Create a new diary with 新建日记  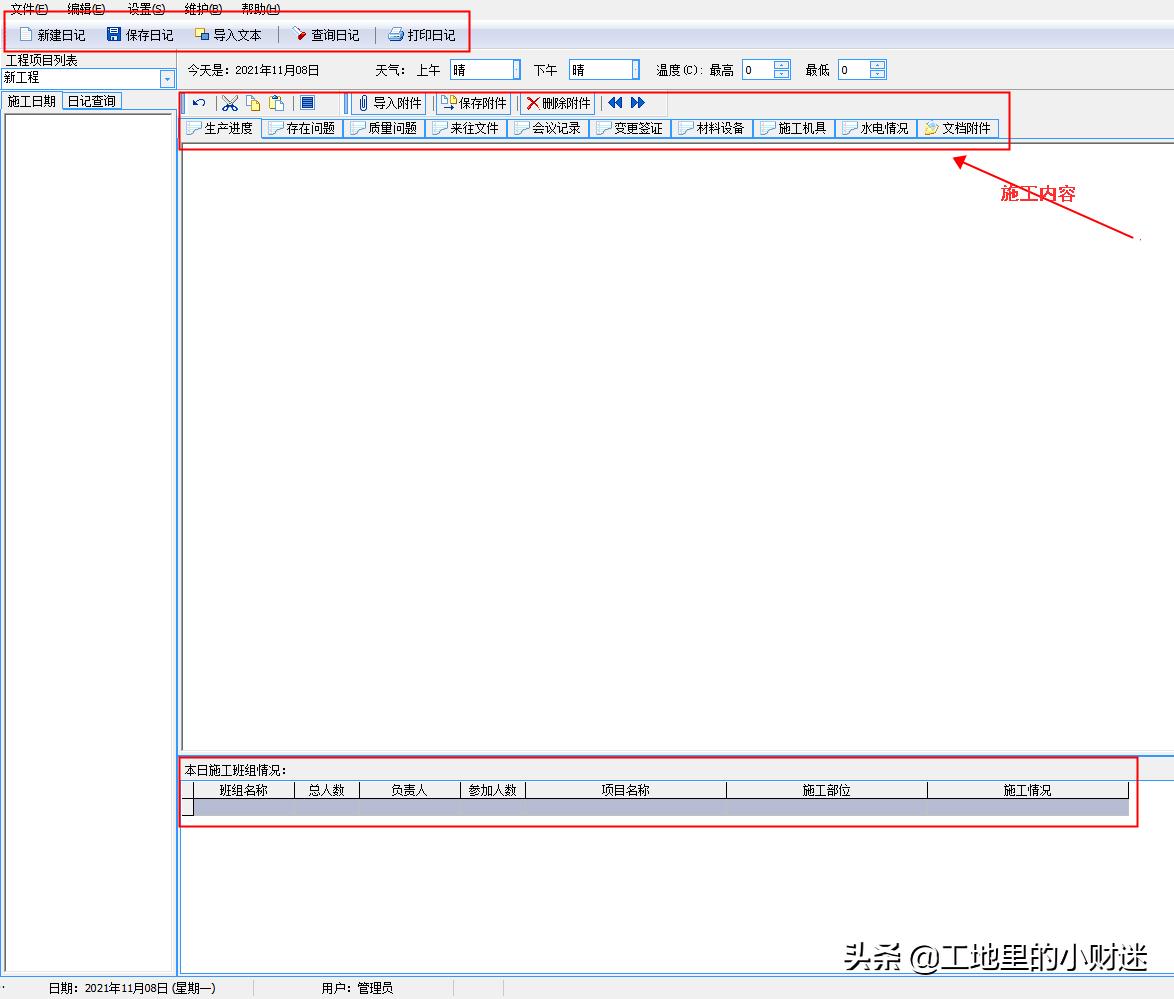click(52, 35)
